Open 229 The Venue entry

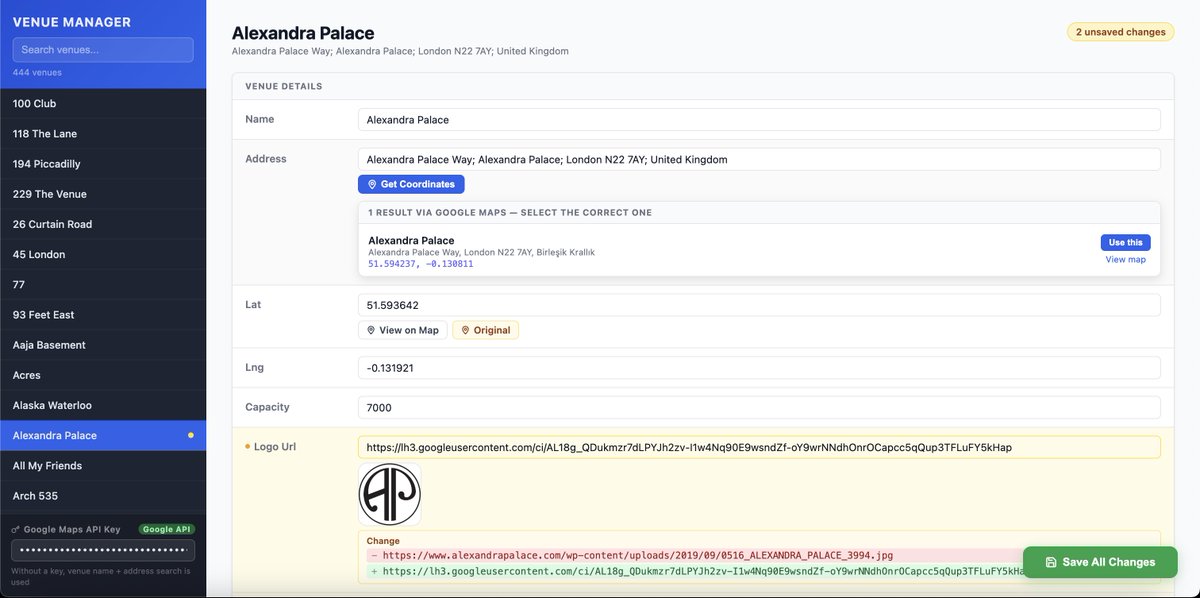pyautogui.click(x=103, y=194)
